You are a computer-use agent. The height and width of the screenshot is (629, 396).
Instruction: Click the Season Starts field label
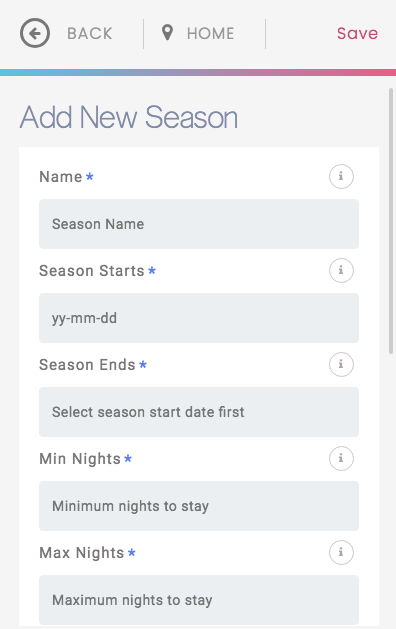[x=91, y=271]
